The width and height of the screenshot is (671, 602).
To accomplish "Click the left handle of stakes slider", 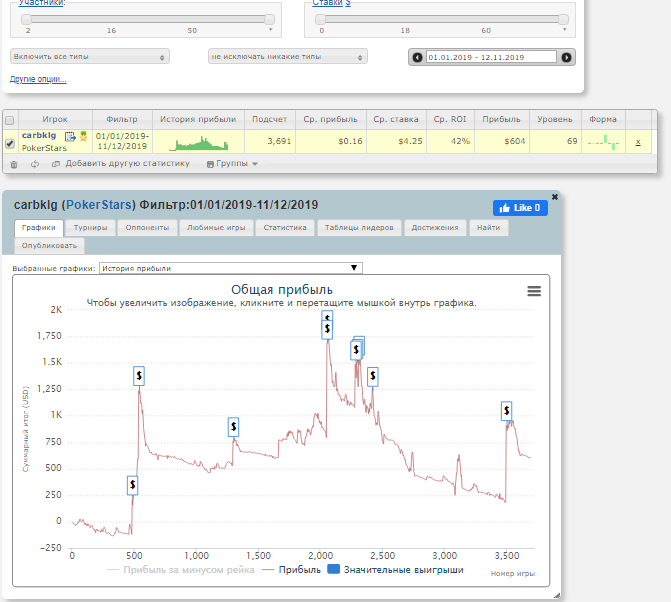I will pyautogui.click(x=320, y=19).
